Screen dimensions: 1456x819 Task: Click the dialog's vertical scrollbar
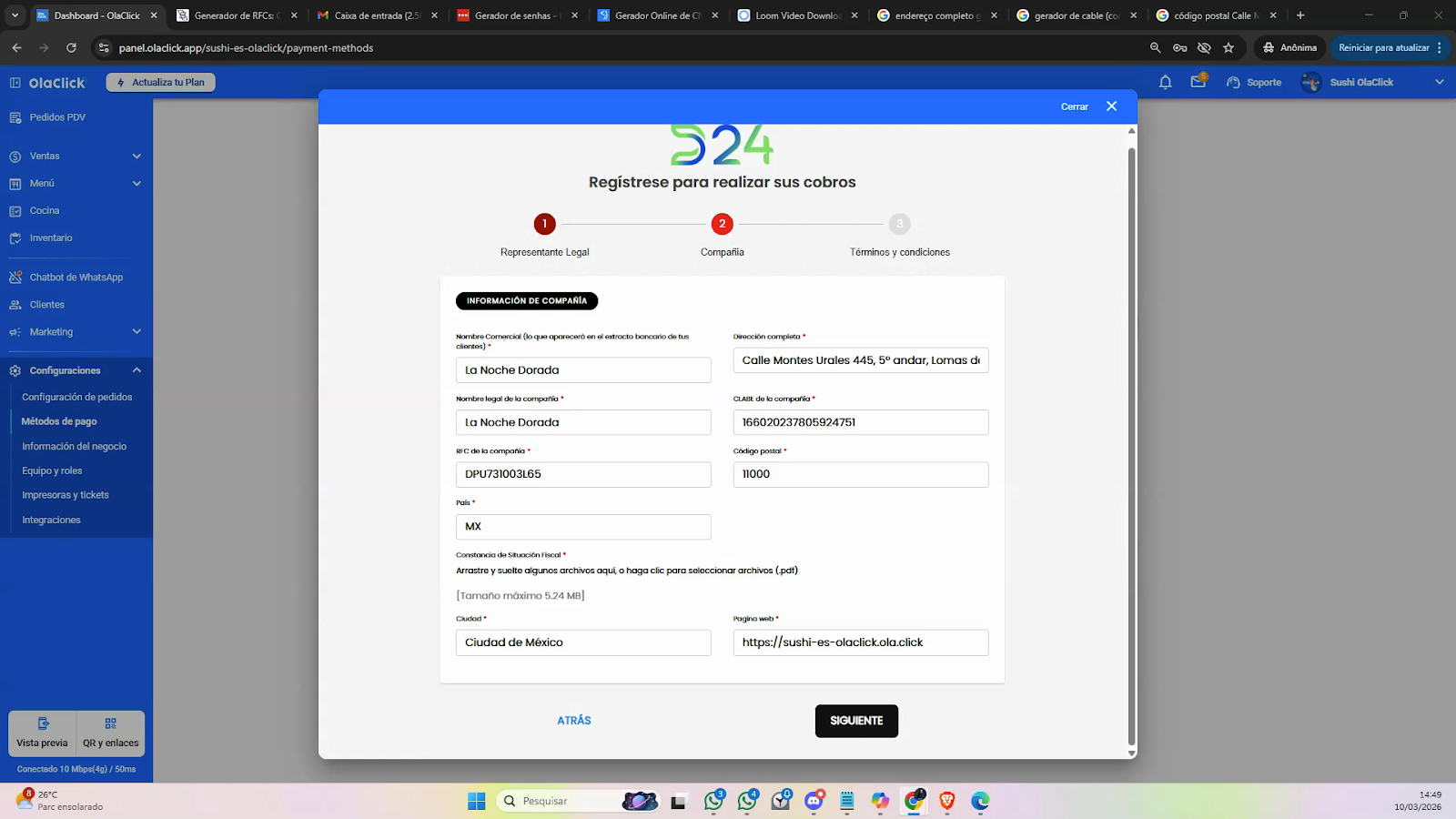[x=1131, y=437]
